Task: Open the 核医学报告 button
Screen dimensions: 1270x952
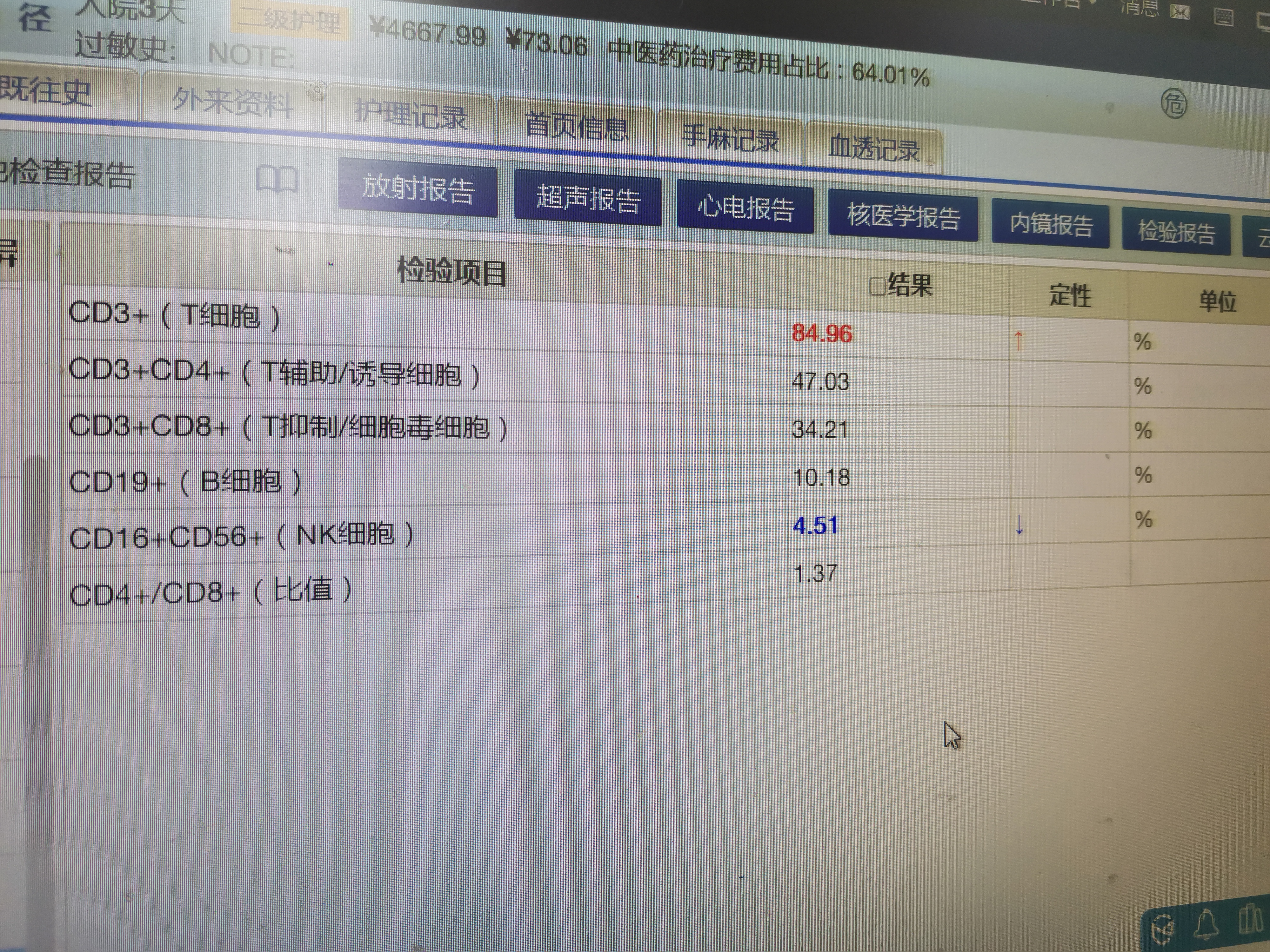Action: [903, 217]
